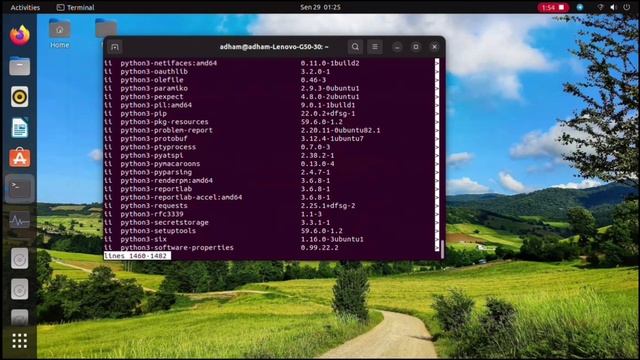Image resolution: width=640 pixels, height=360 pixels.
Task: Open second disc drive icon in dock
Action: coord(20,289)
